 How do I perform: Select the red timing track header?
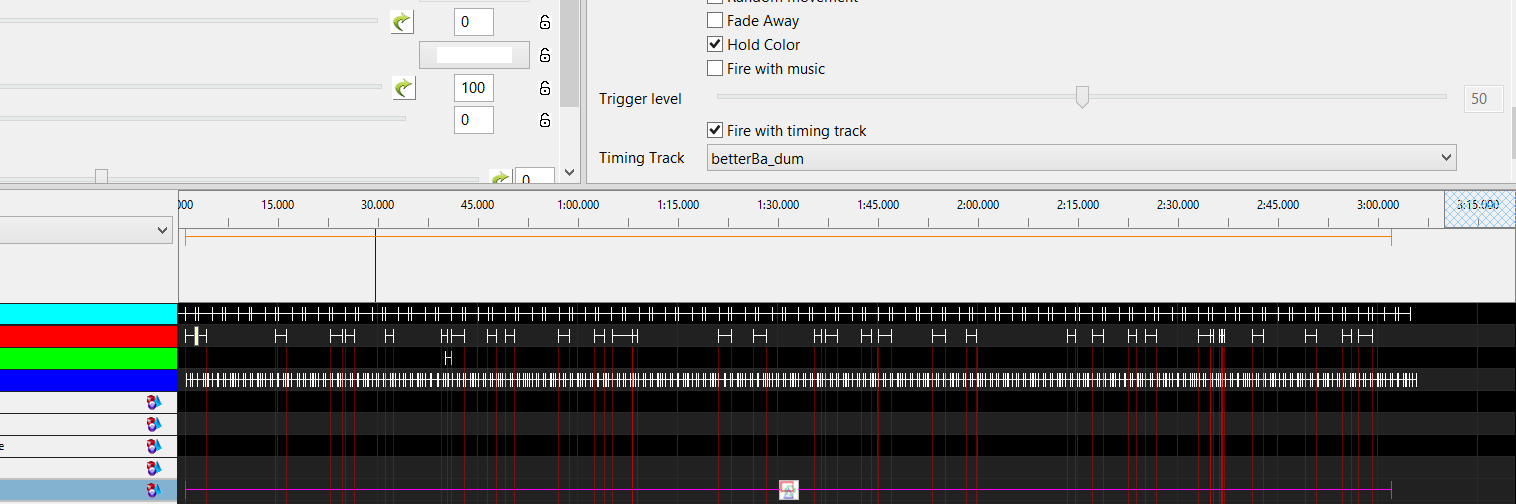(89, 336)
